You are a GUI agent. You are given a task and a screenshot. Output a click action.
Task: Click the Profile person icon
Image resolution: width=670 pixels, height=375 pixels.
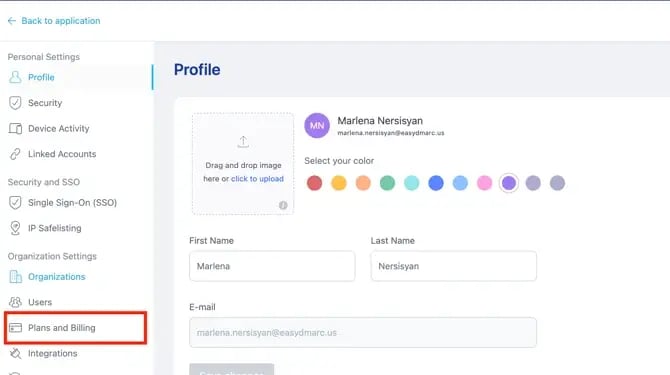pyautogui.click(x=15, y=77)
